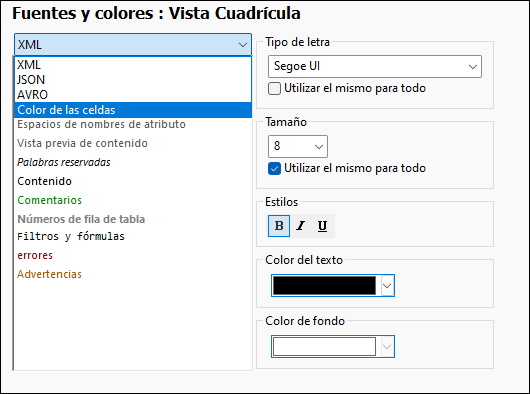
Task: Open the background color dropdown arrow
Action: (387, 347)
